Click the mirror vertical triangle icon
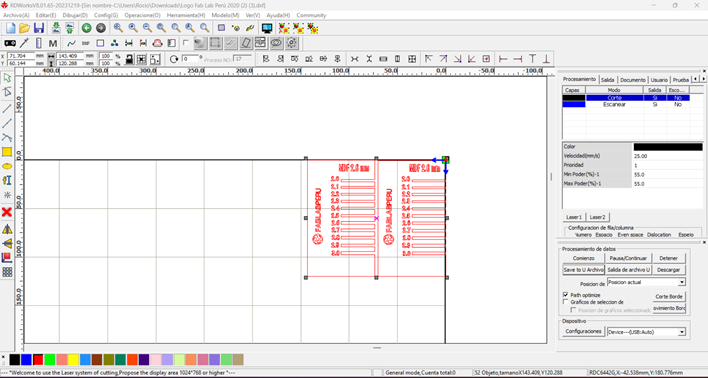This screenshot has height=378, width=708. tap(7, 243)
